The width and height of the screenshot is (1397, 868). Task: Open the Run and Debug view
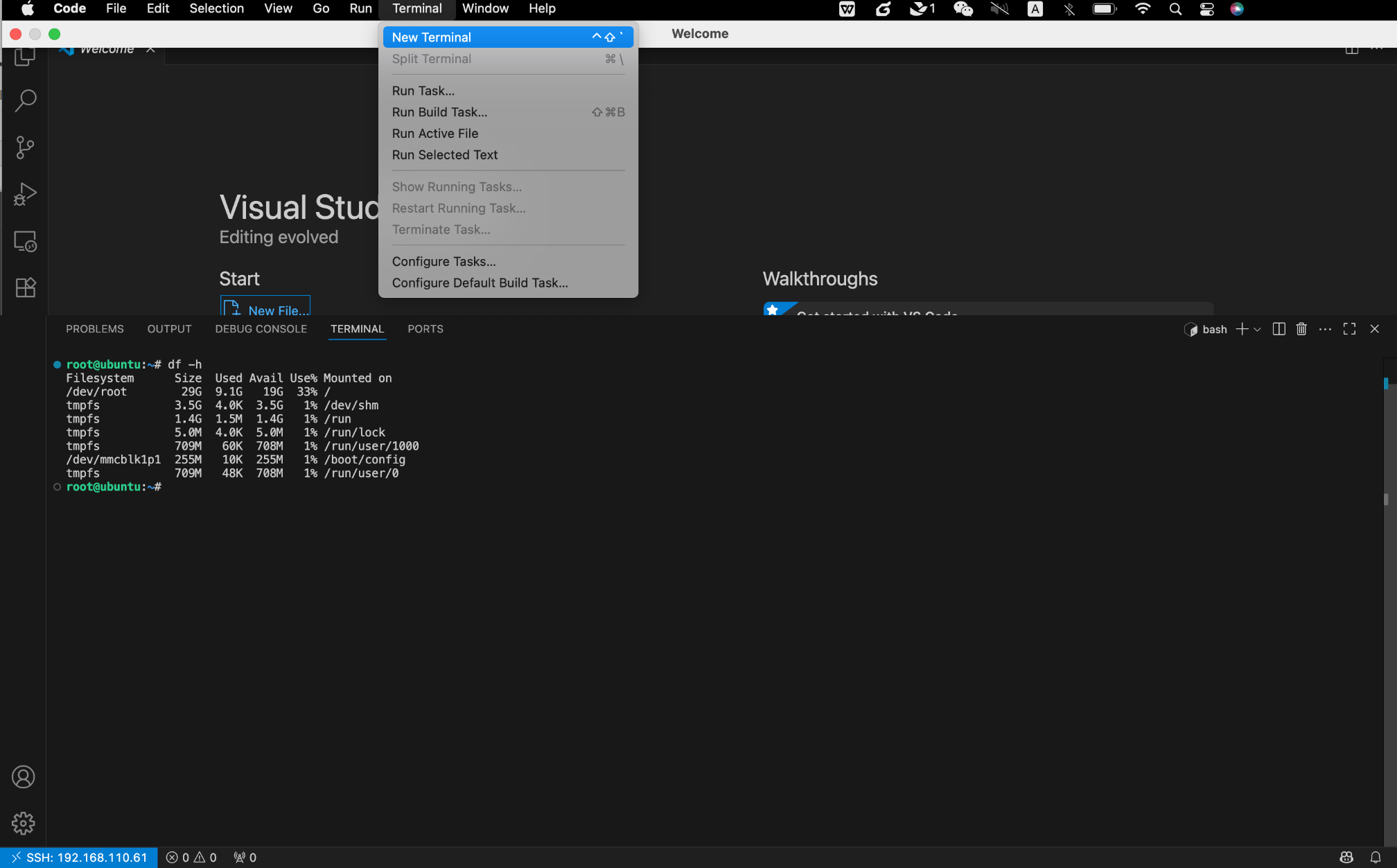click(x=25, y=195)
